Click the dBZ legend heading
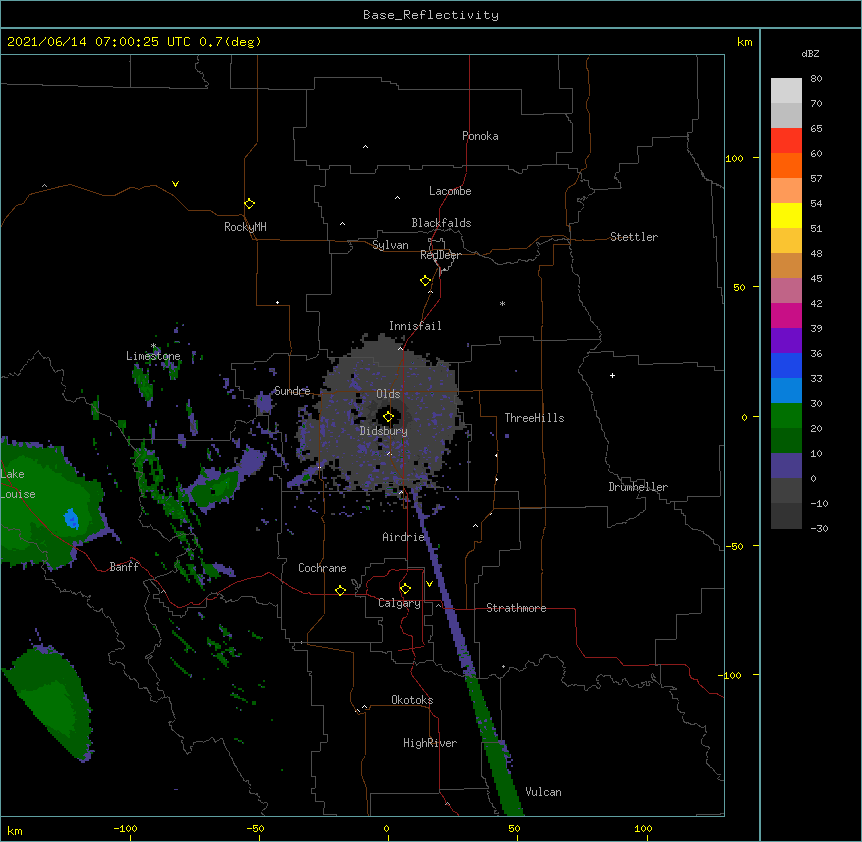The width and height of the screenshot is (862, 842). point(810,53)
